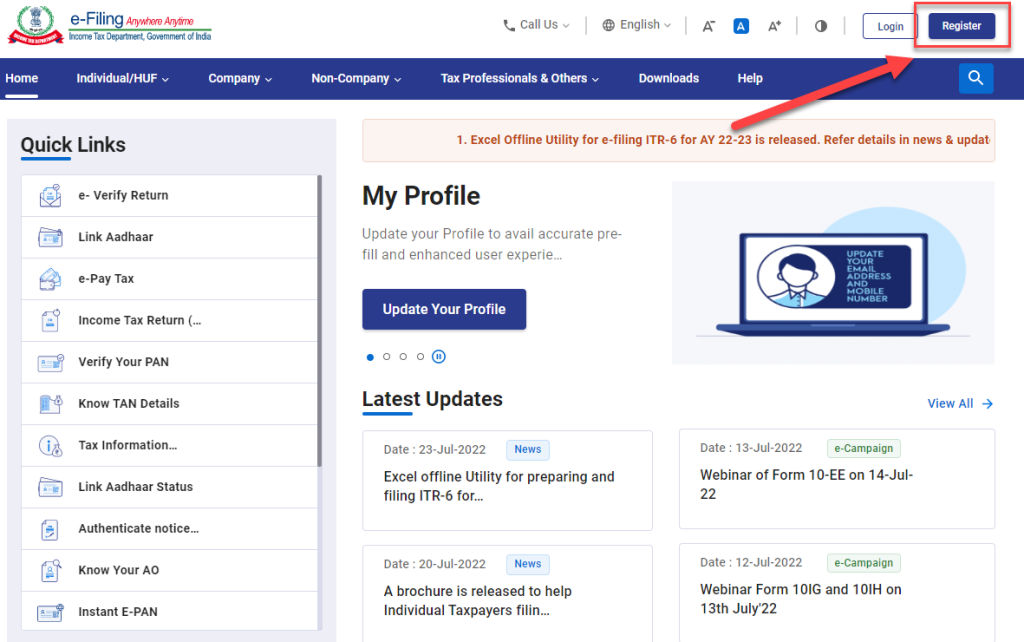Expand Tax Professionals & Others menu
The width and height of the screenshot is (1024, 642).
(x=520, y=78)
